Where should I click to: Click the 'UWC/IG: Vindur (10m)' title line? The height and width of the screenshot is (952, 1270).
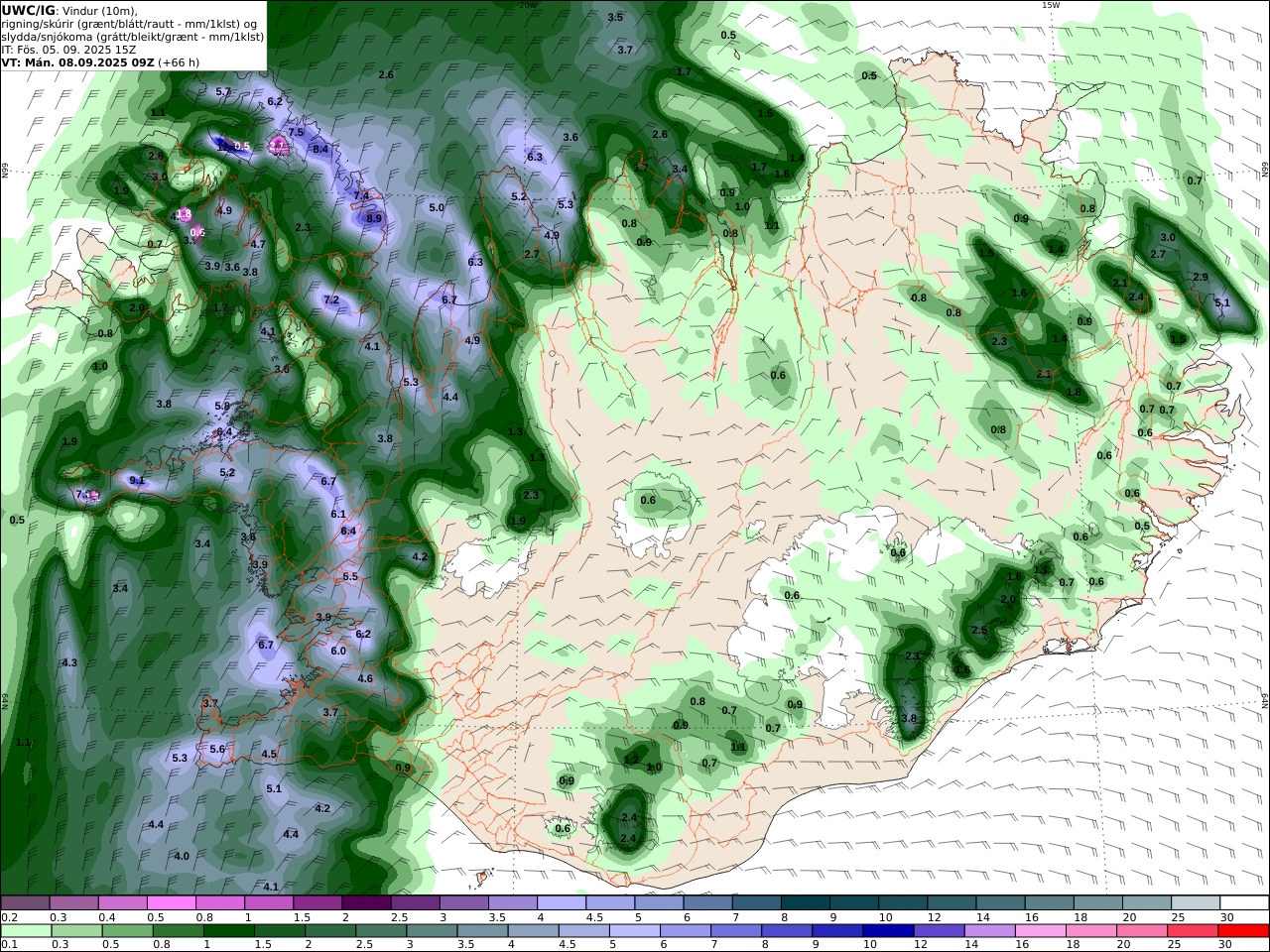(70, 10)
